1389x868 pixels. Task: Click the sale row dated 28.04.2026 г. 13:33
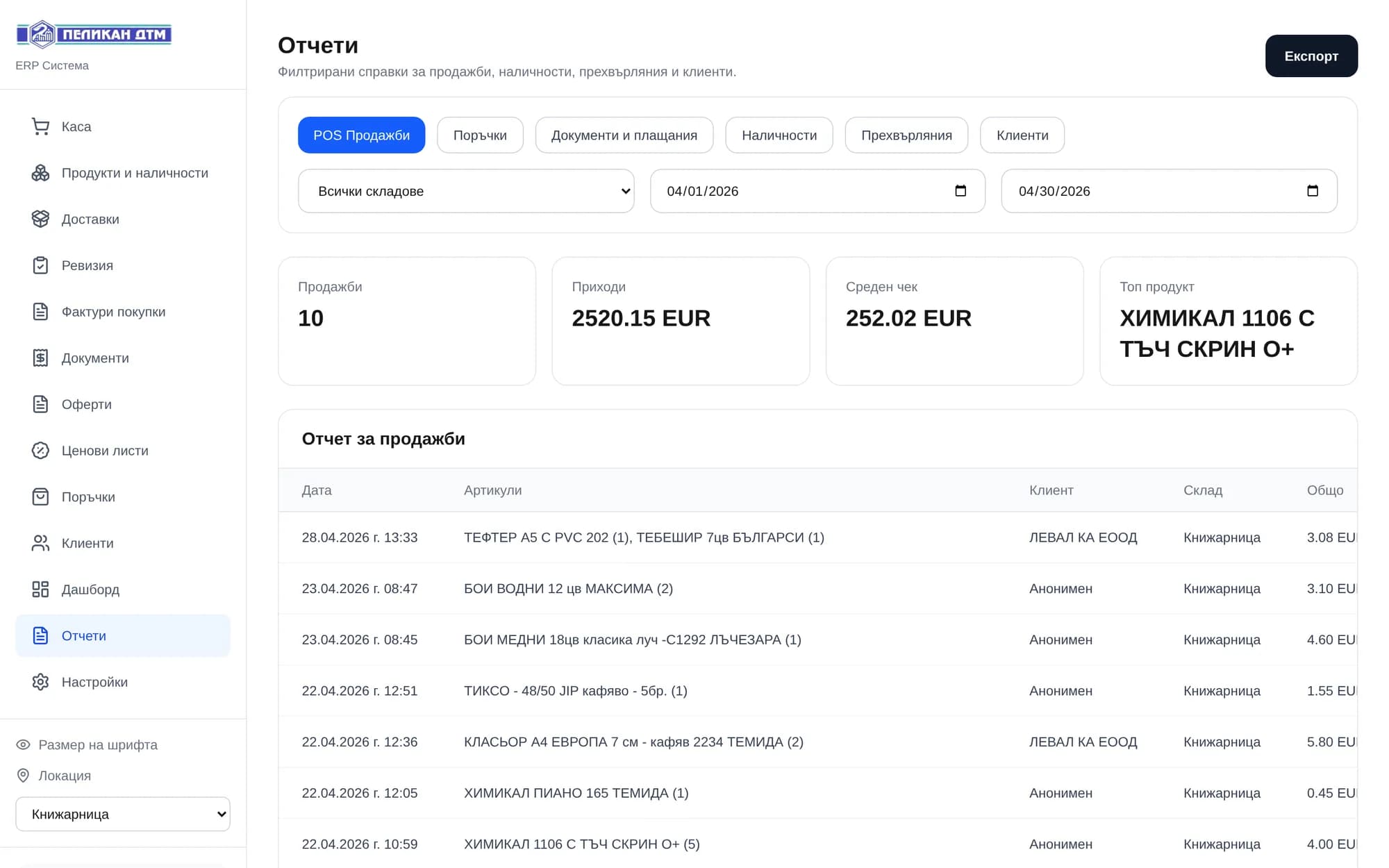817,537
